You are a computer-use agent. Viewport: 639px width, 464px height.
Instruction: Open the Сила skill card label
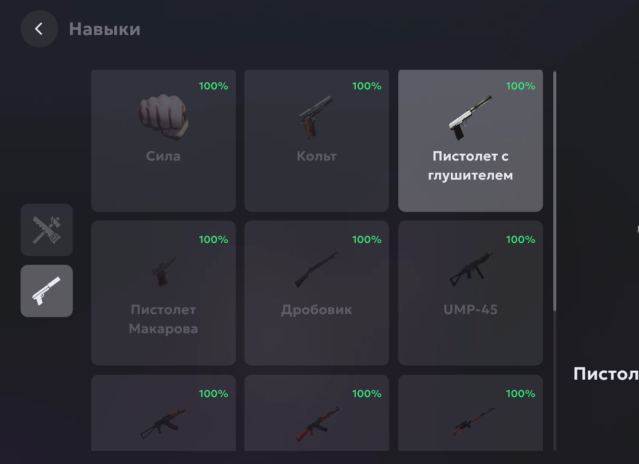point(163,156)
